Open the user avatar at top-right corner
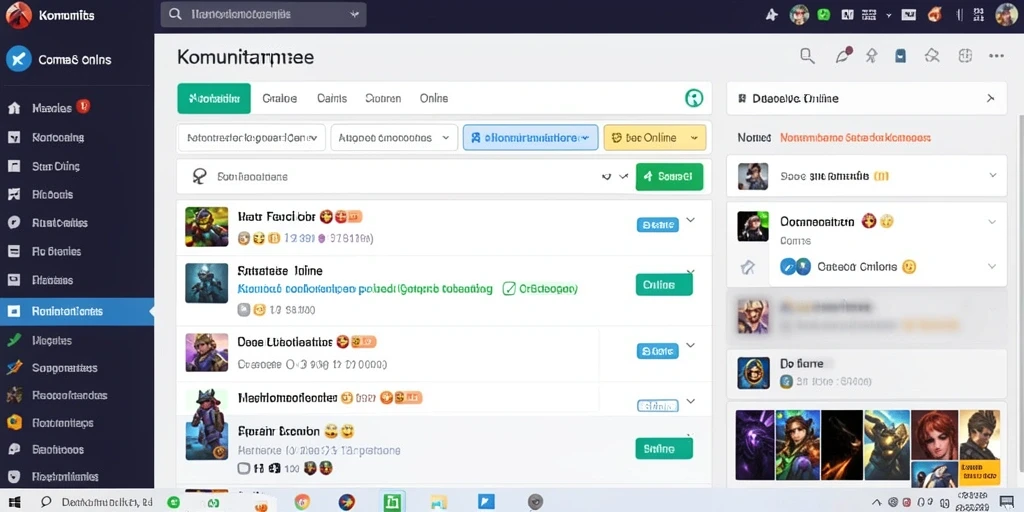 pyautogui.click(x=1006, y=14)
